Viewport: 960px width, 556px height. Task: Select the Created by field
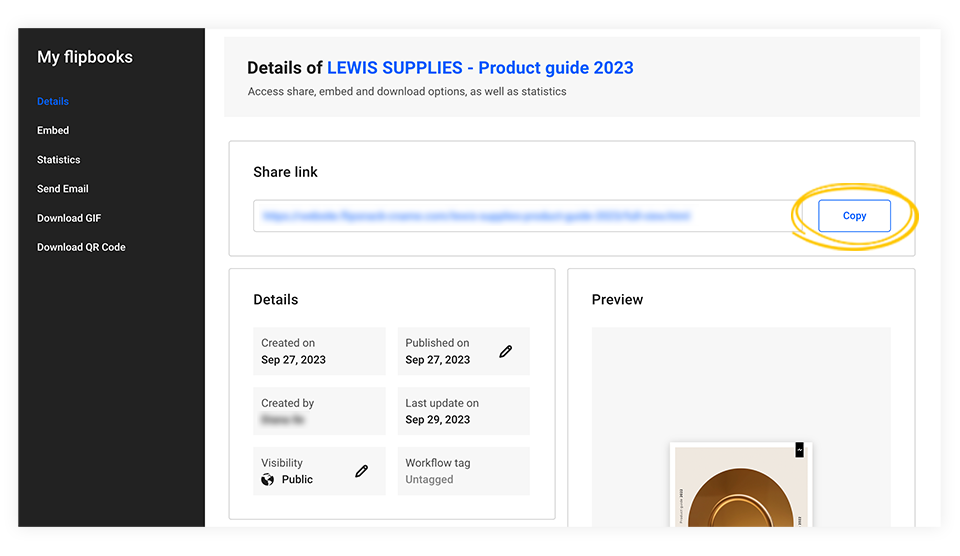[319, 411]
